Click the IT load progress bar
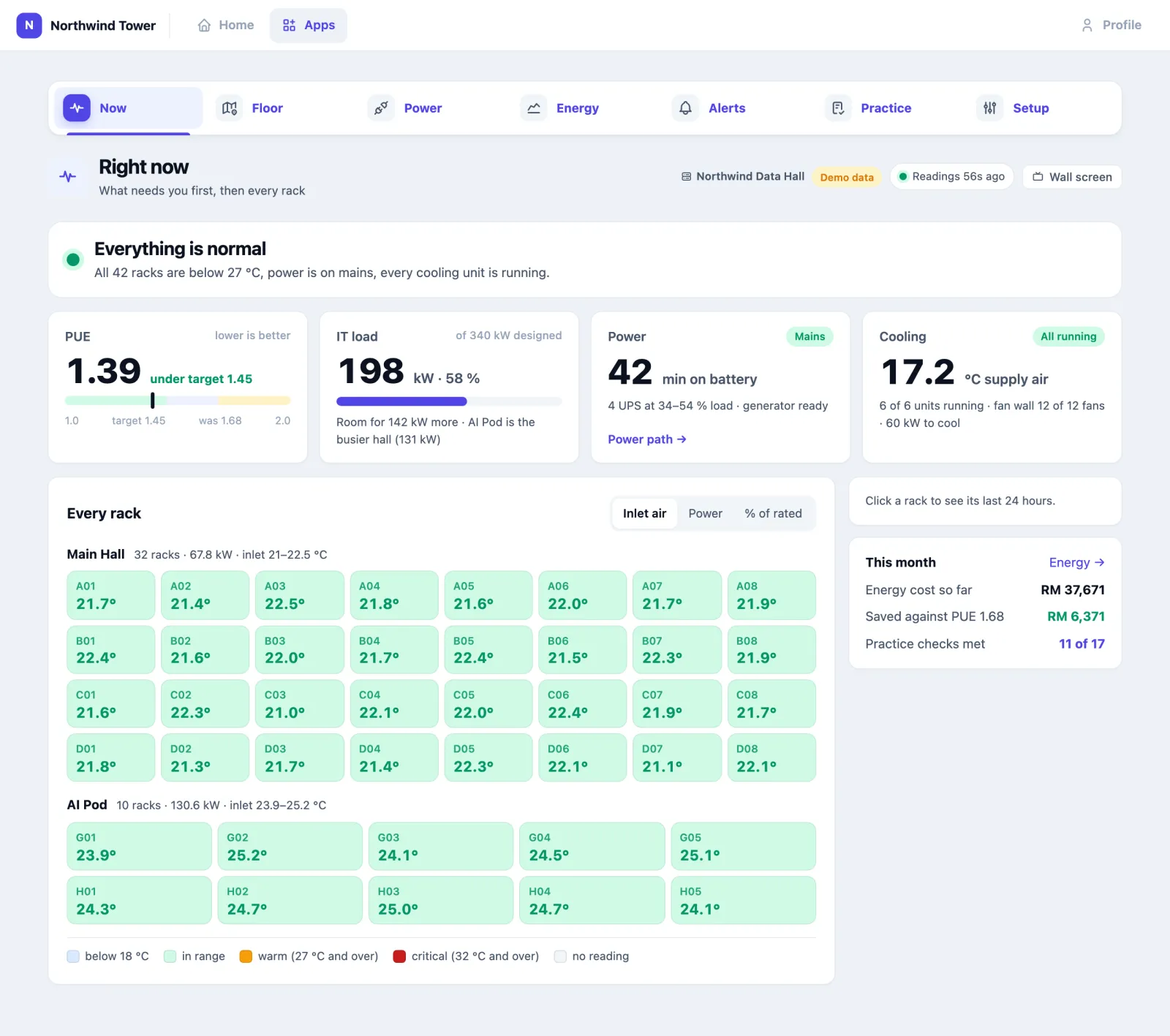 [449, 401]
